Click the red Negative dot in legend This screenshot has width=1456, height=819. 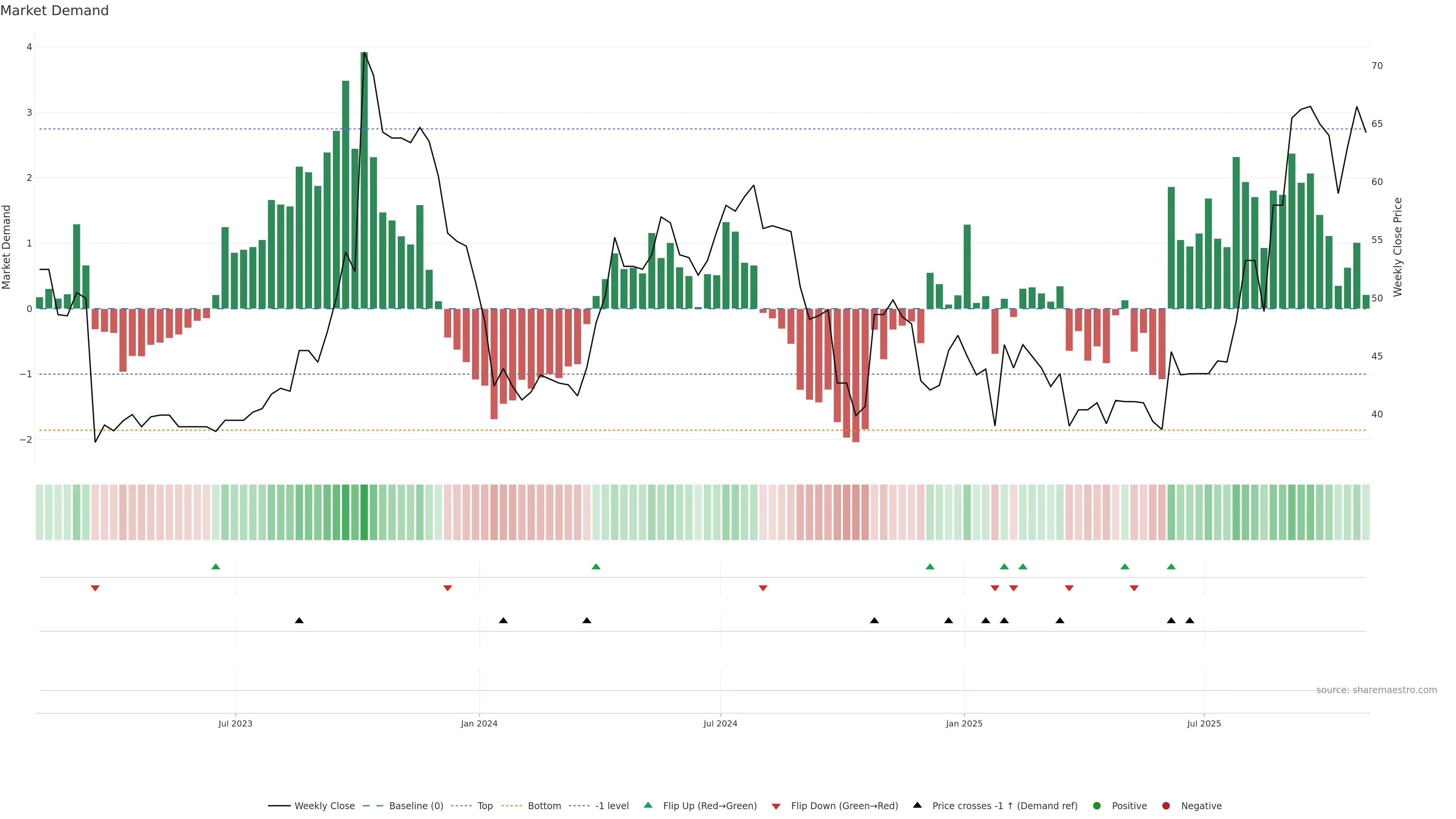[x=1166, y=805]
